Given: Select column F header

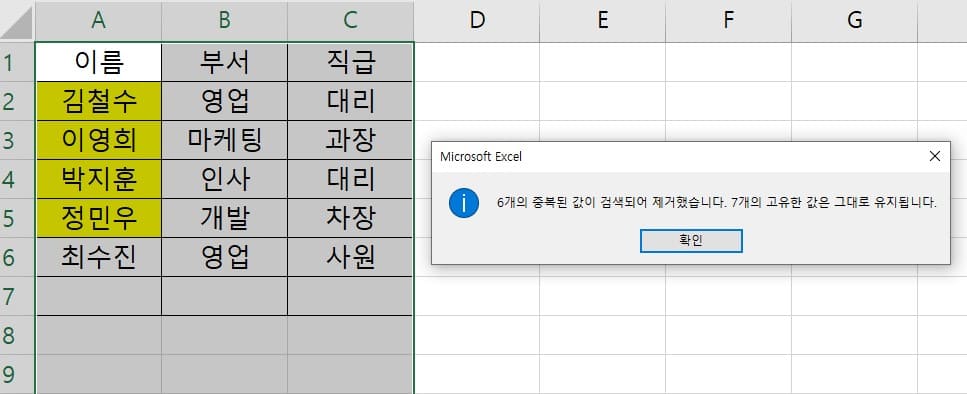Looking at the screenshot, I should tap(728, 21).
